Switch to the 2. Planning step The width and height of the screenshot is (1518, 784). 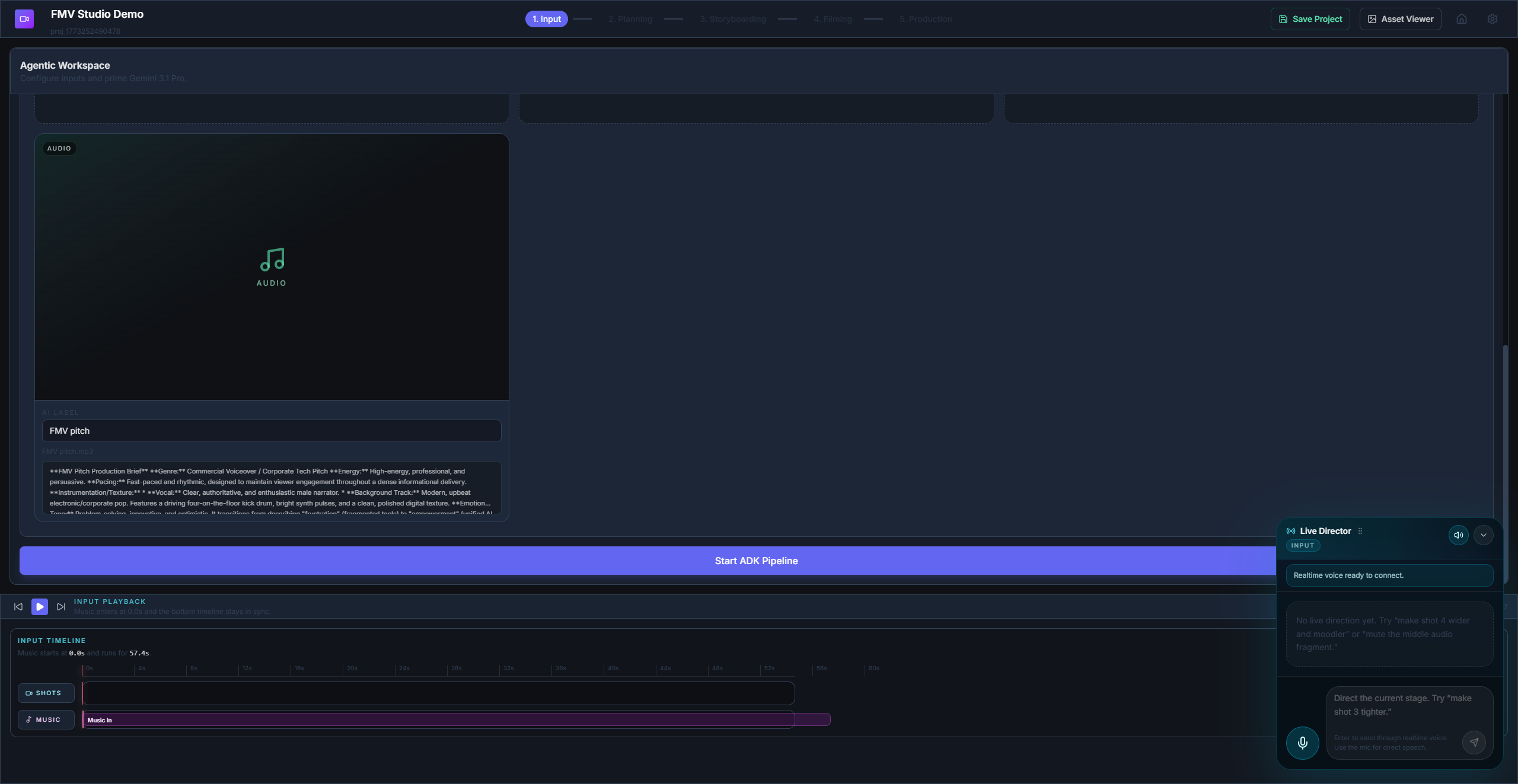[630, 19]
